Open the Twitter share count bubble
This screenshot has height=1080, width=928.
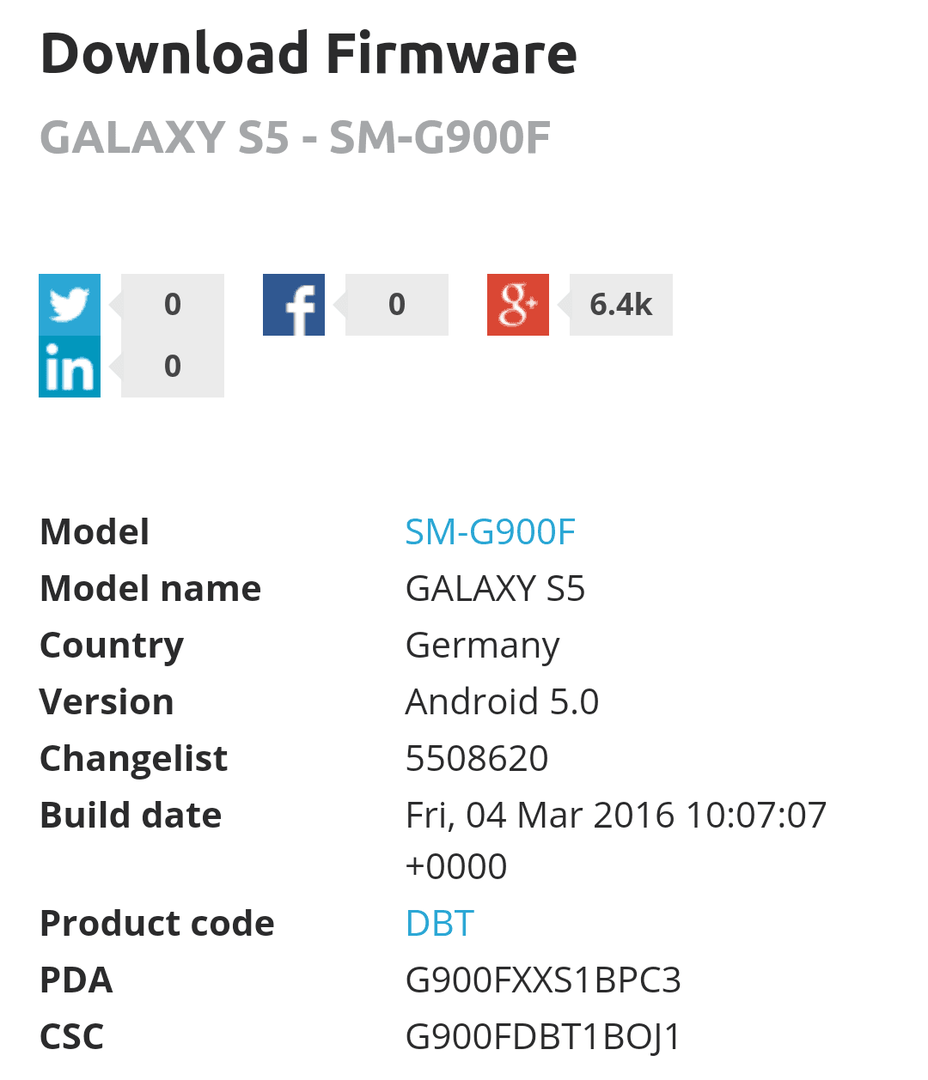(x=172, y=304)
